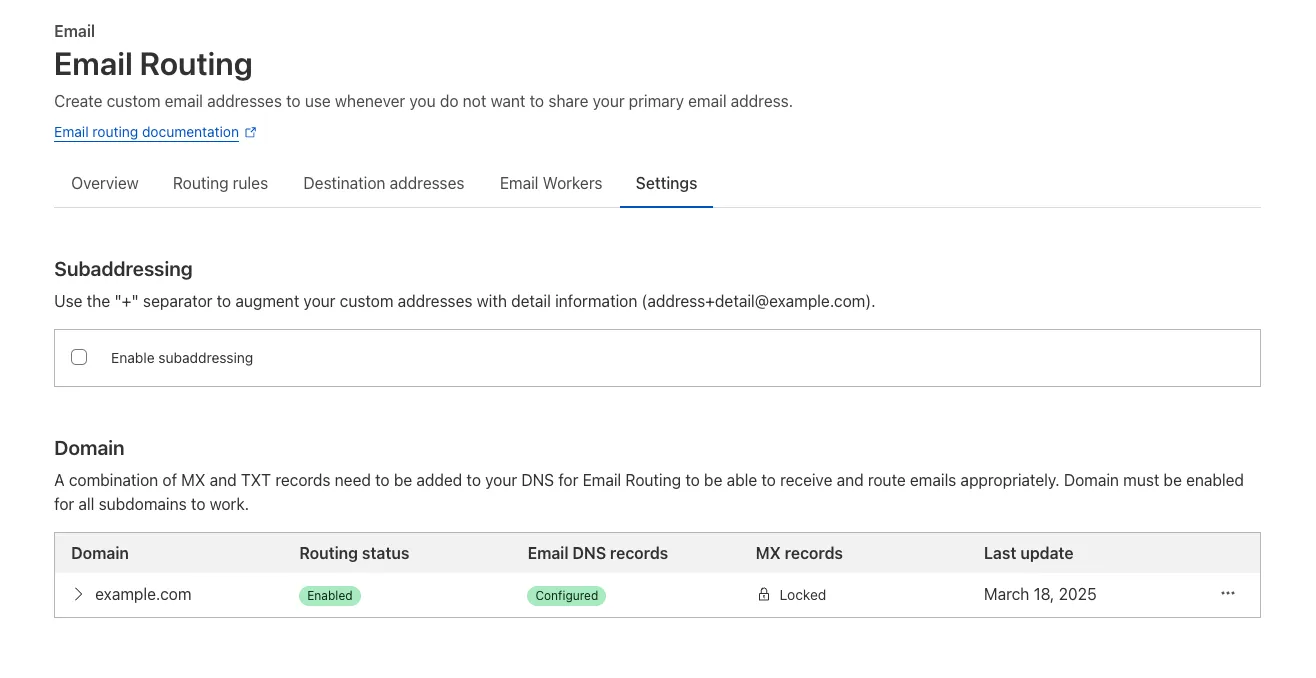Viewport: 1316px width, 678px height.
Task: Go to Destination addresses tab
Action: [383, 183]
